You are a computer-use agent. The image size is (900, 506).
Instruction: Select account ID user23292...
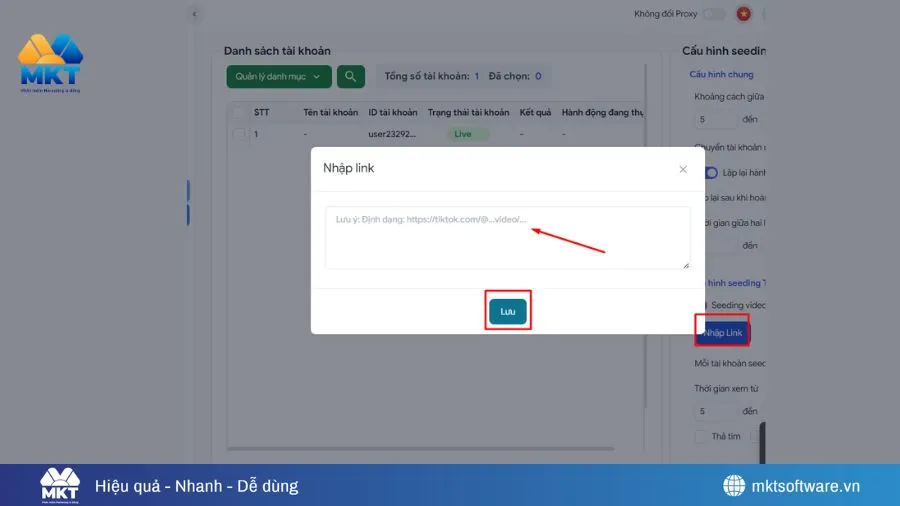click(x=392, y=134)
